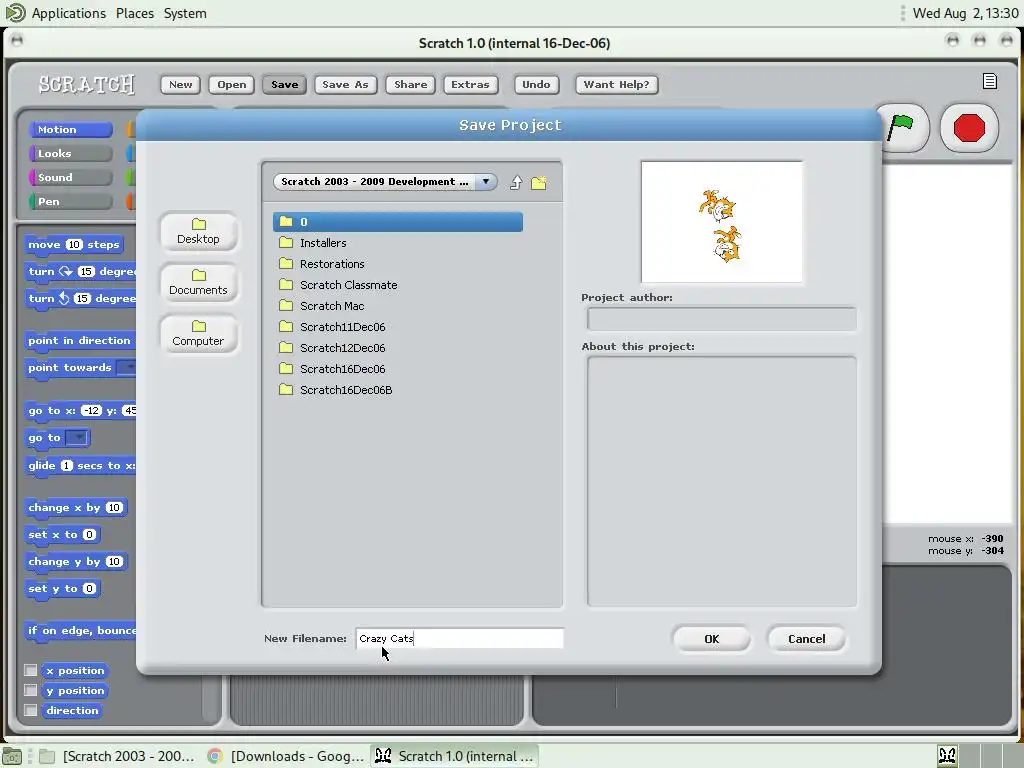1024x768 pixels.
Task: Select the Pen category
Action: [x=71, y=202]
